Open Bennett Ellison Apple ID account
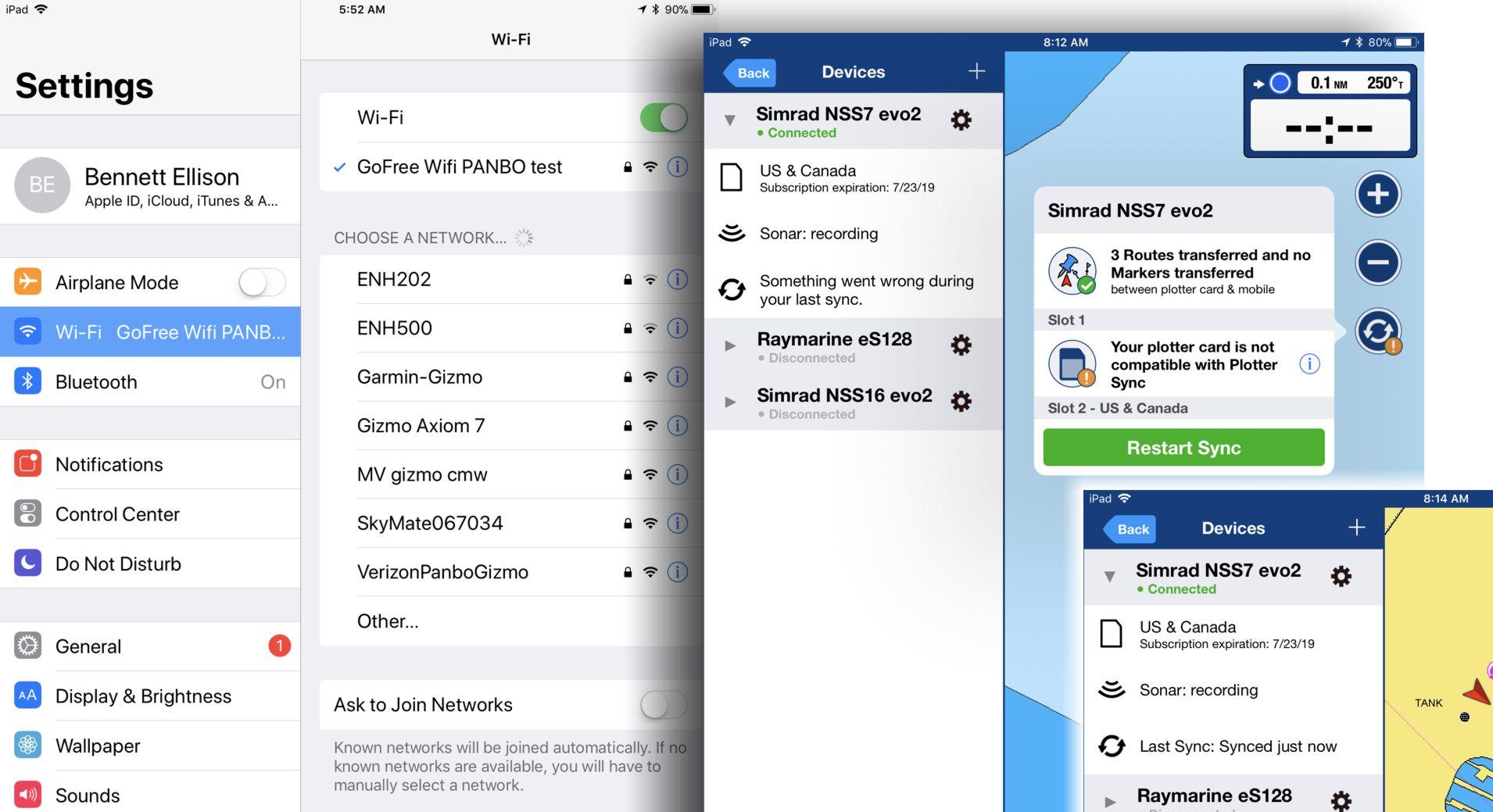The height and width of the screenshot is (812, 1493). point(150,186)
